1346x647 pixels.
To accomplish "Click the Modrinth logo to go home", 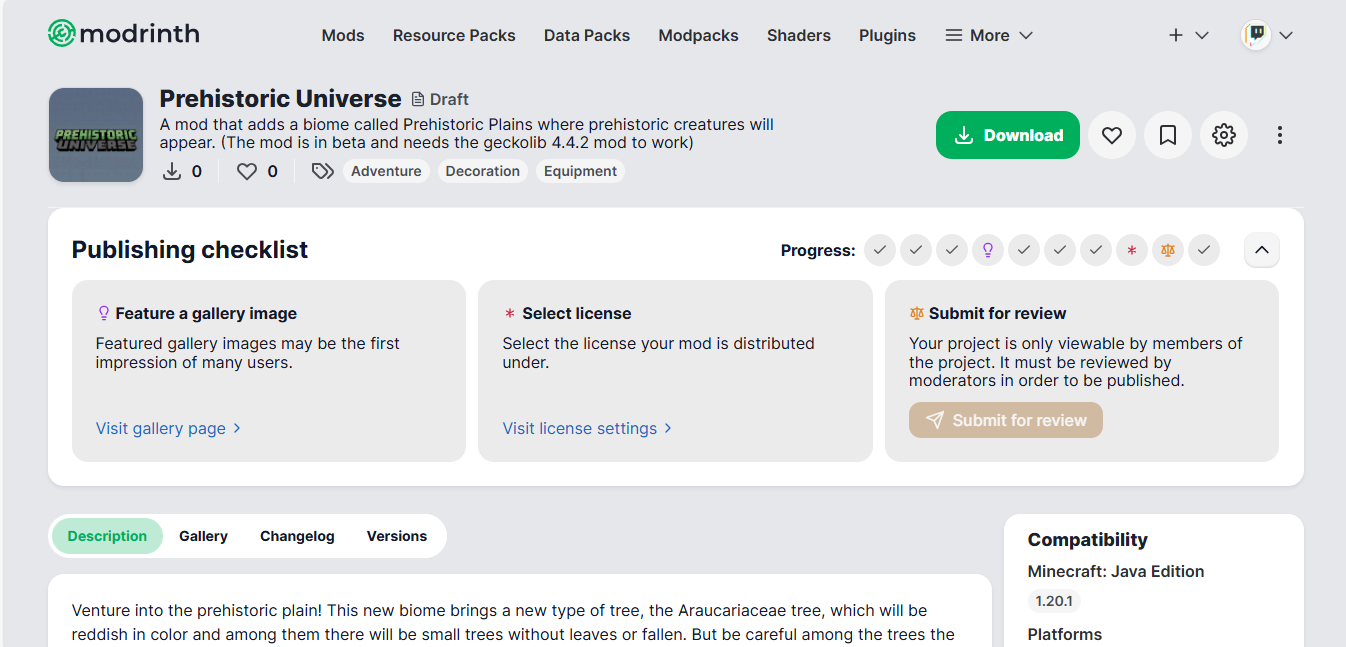I will coord(124,34).
